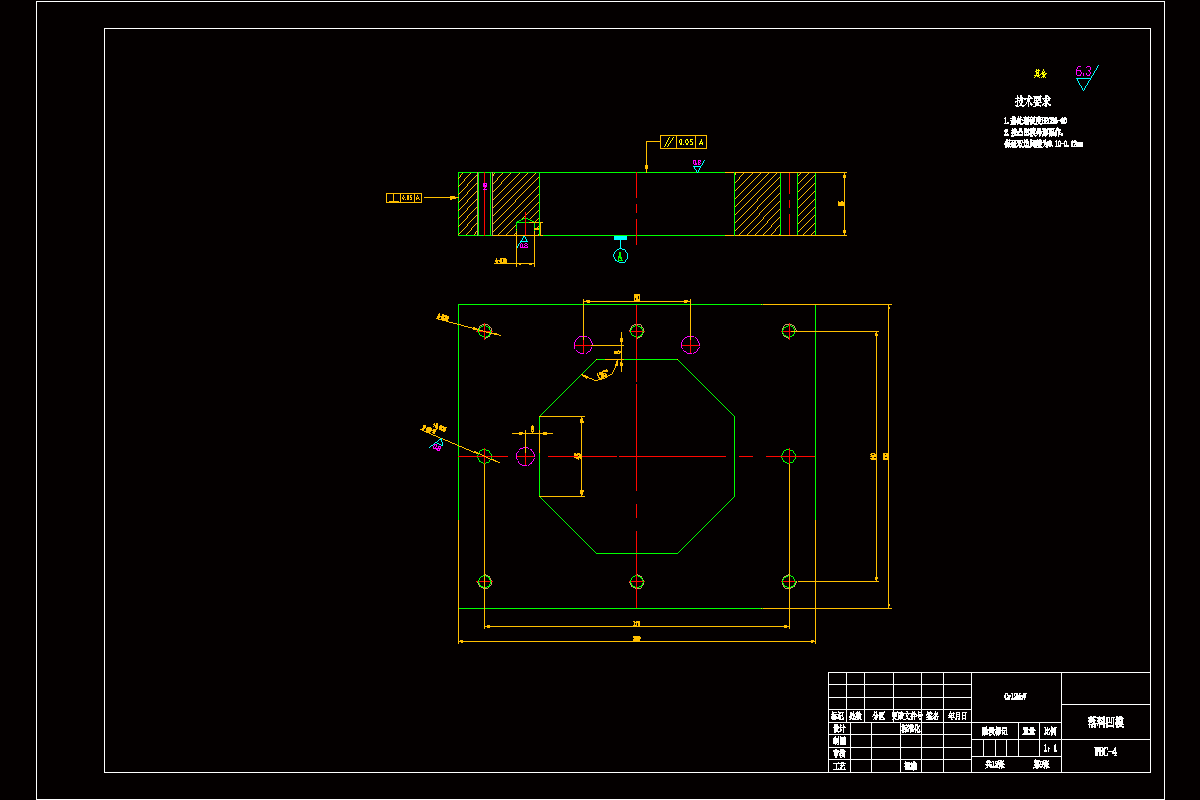Select the 年月日 header cell

[957, 715]
